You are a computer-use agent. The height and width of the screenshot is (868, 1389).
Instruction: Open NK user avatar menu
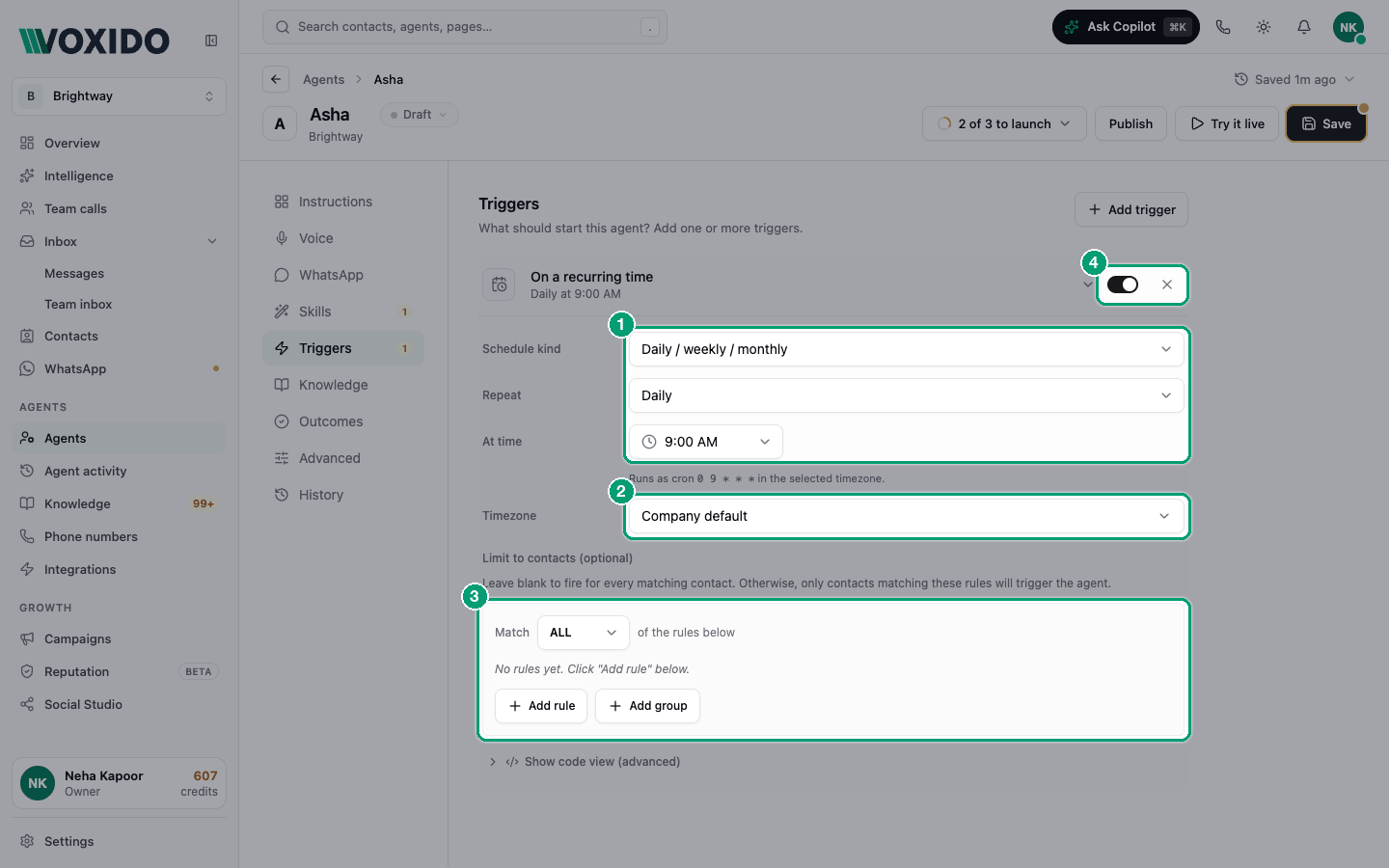(x=1348, y=27)
